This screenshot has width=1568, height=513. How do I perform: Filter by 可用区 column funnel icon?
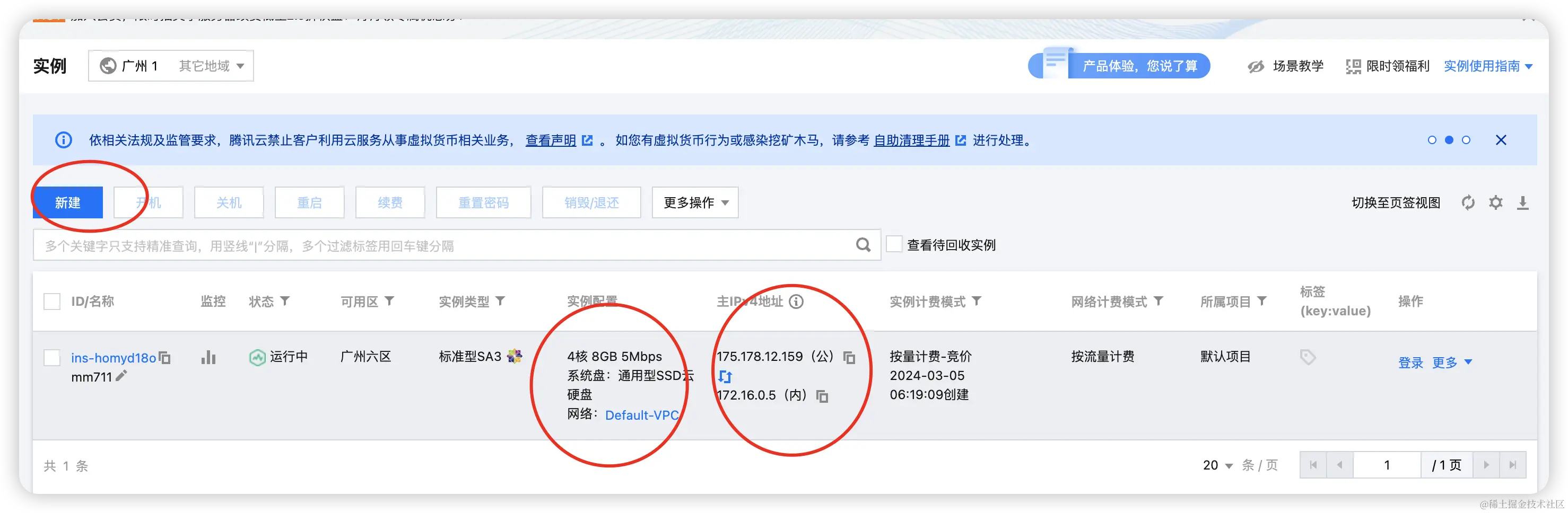pos(389,301)
